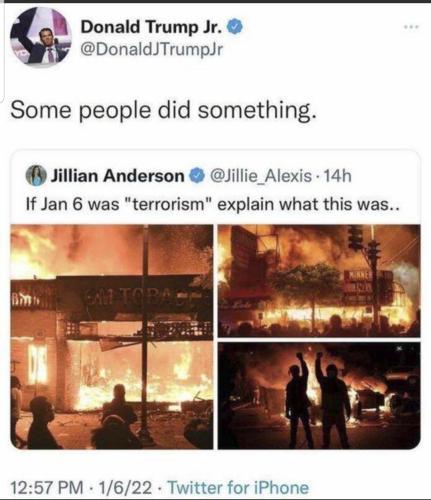The height and width of the screenshot is (500, 431).
Task: Open Jillian Anderson's small avatar
Action: 36,176
